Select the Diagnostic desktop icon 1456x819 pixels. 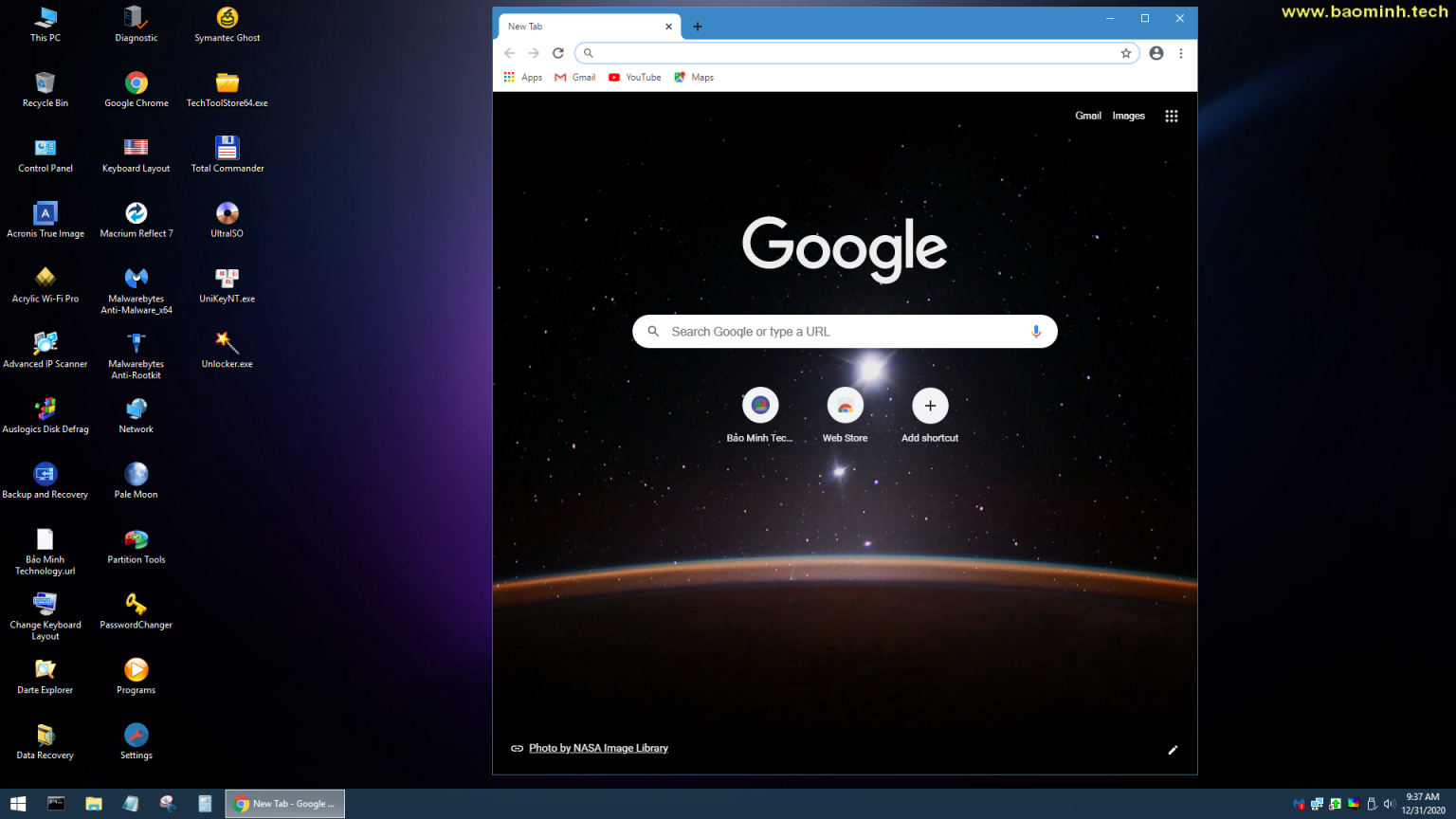136,25
